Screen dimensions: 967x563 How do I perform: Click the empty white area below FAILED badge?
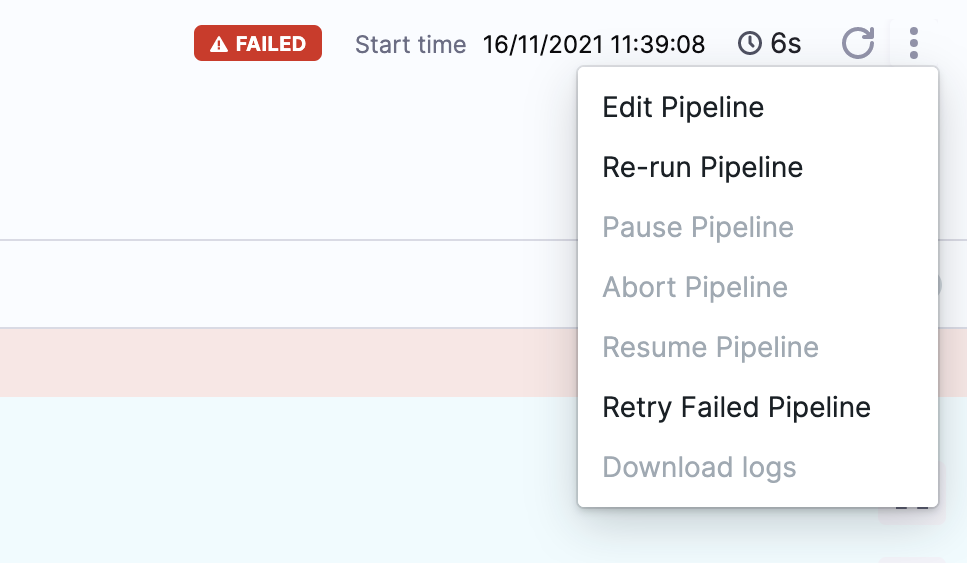click(258, 150)
